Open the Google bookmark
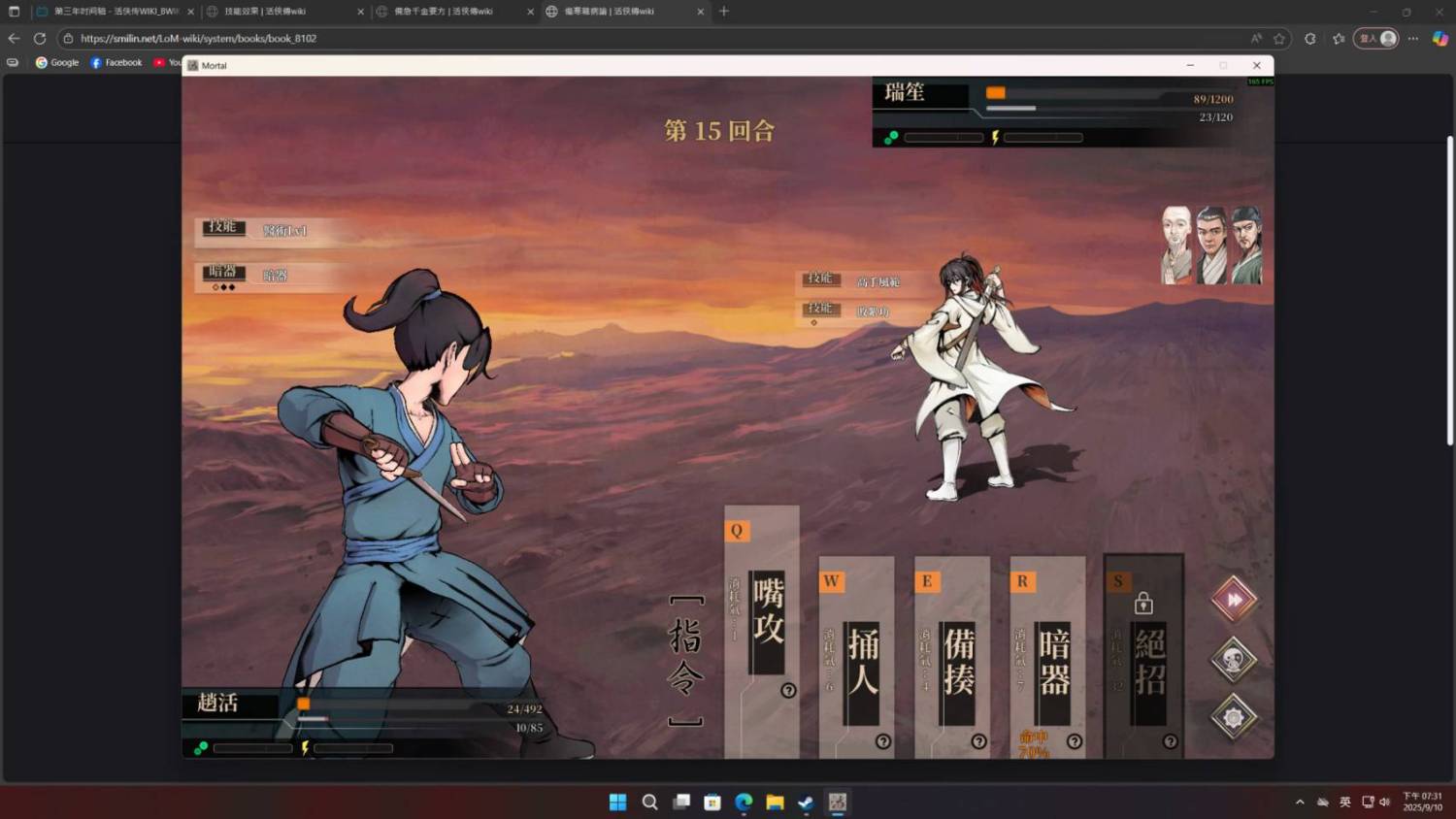1456x819 pixels. 57,62
